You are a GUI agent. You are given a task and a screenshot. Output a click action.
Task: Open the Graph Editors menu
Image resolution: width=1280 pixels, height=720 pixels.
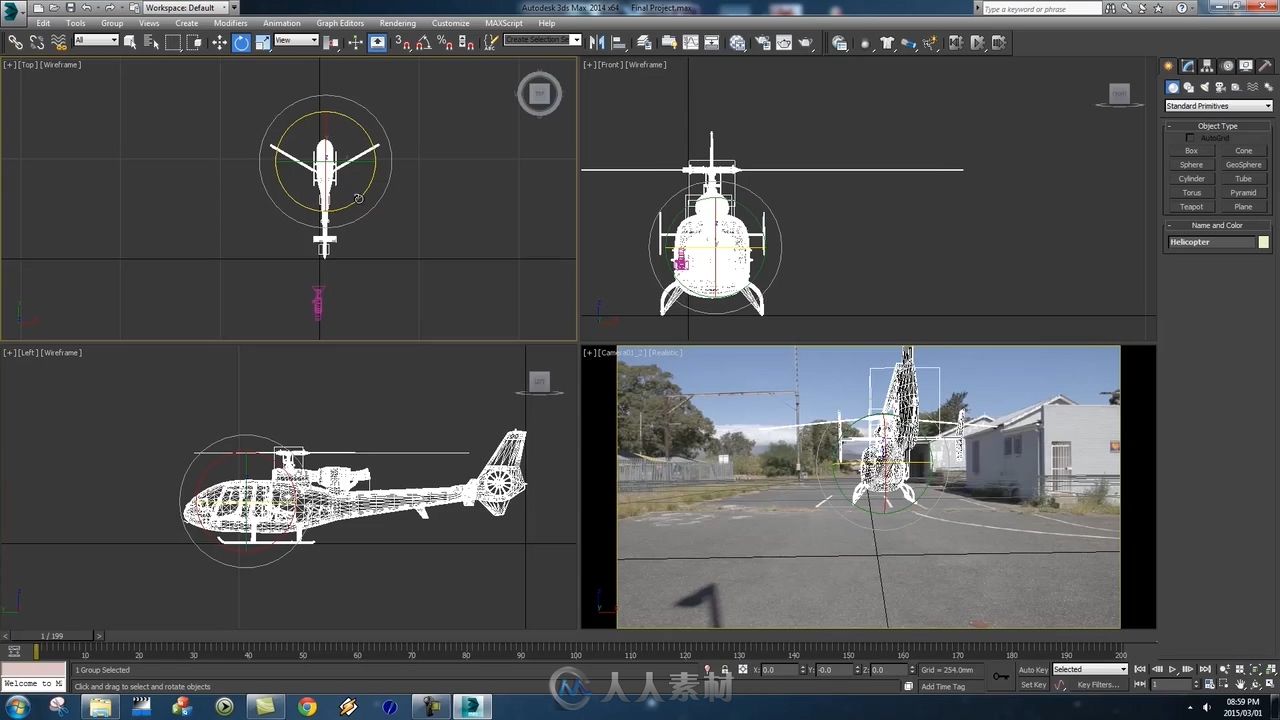340,23
